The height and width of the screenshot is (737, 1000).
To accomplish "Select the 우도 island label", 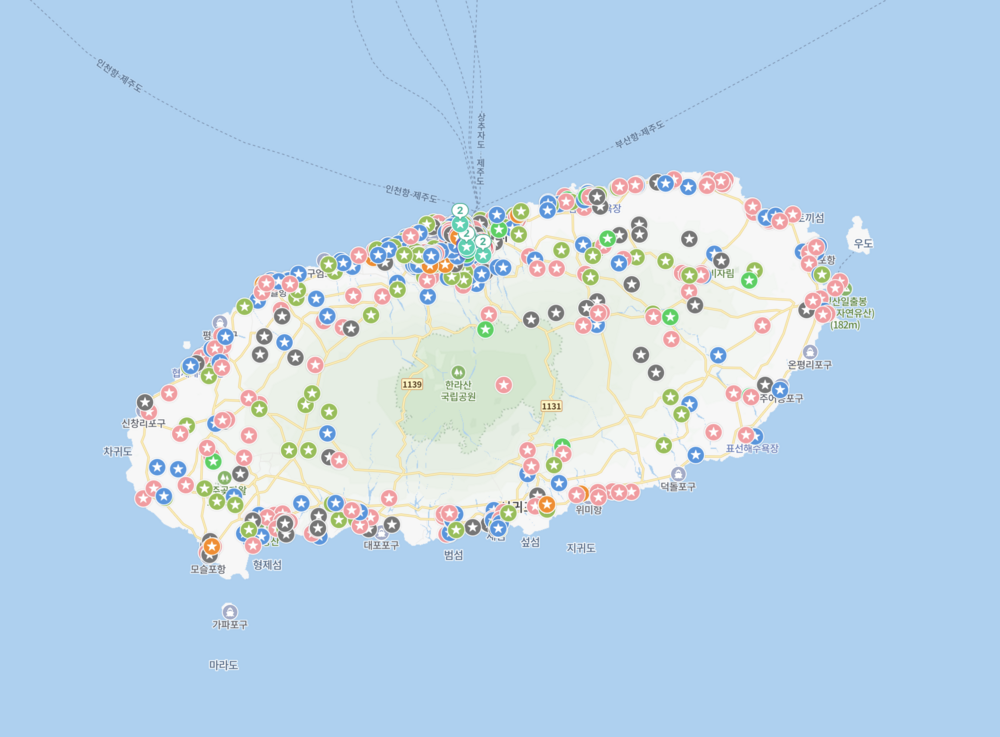I will (862, 243).
